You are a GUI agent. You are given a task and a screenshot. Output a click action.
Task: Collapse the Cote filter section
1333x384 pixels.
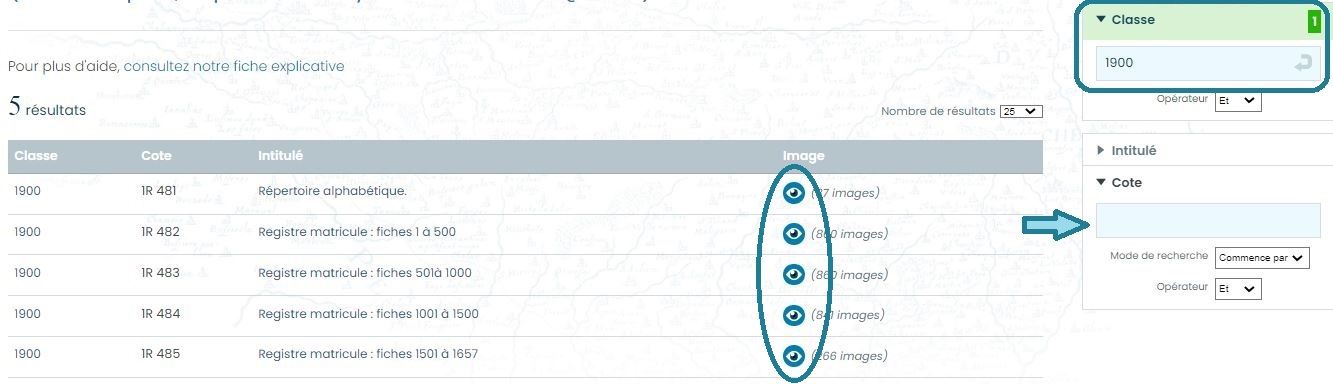tap(1119, 182)
